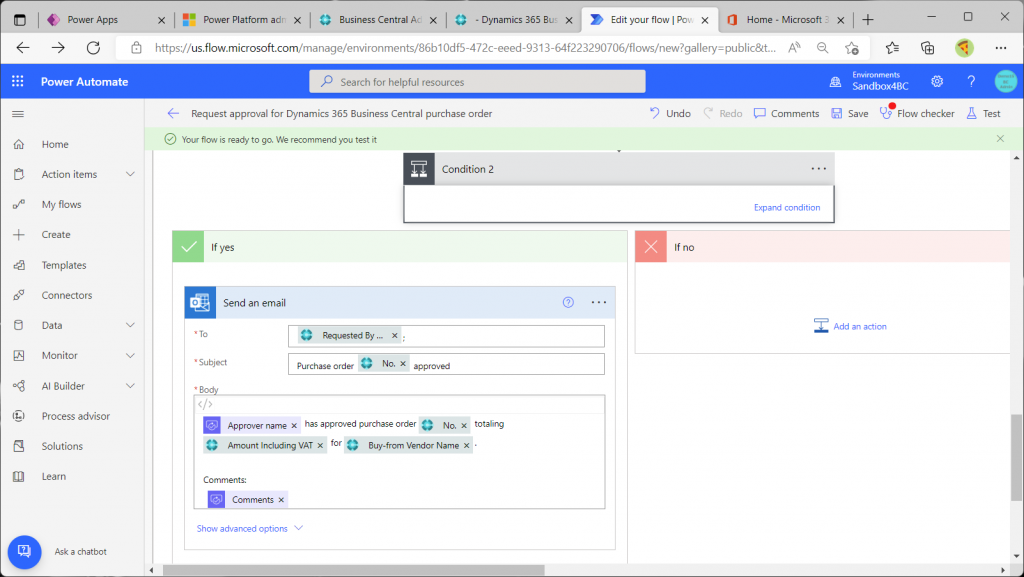The height and width of the screenshot is (577, 1024).
Task: Click Test flow button
Action: tap(984, 114)
